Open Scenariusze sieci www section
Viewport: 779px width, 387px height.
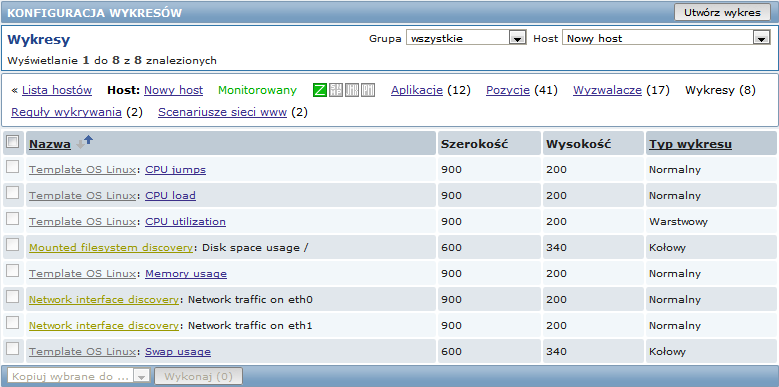pyautogui.click(x=223, y=113)
